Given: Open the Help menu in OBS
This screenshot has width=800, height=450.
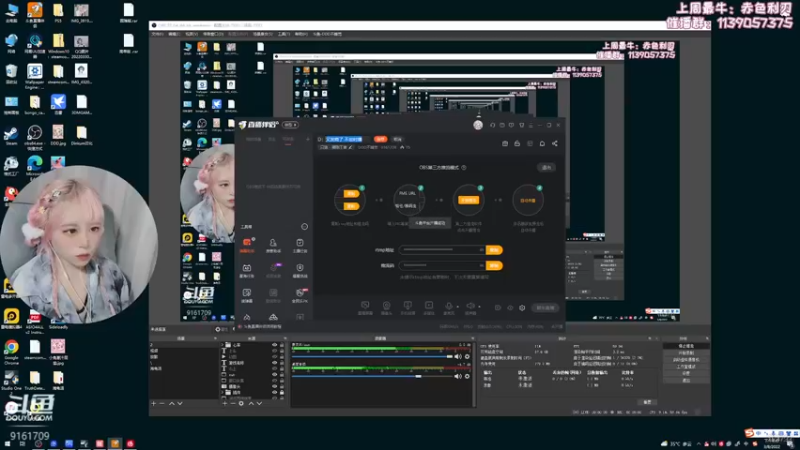Looking at the screenshot, I should (301, 34).
